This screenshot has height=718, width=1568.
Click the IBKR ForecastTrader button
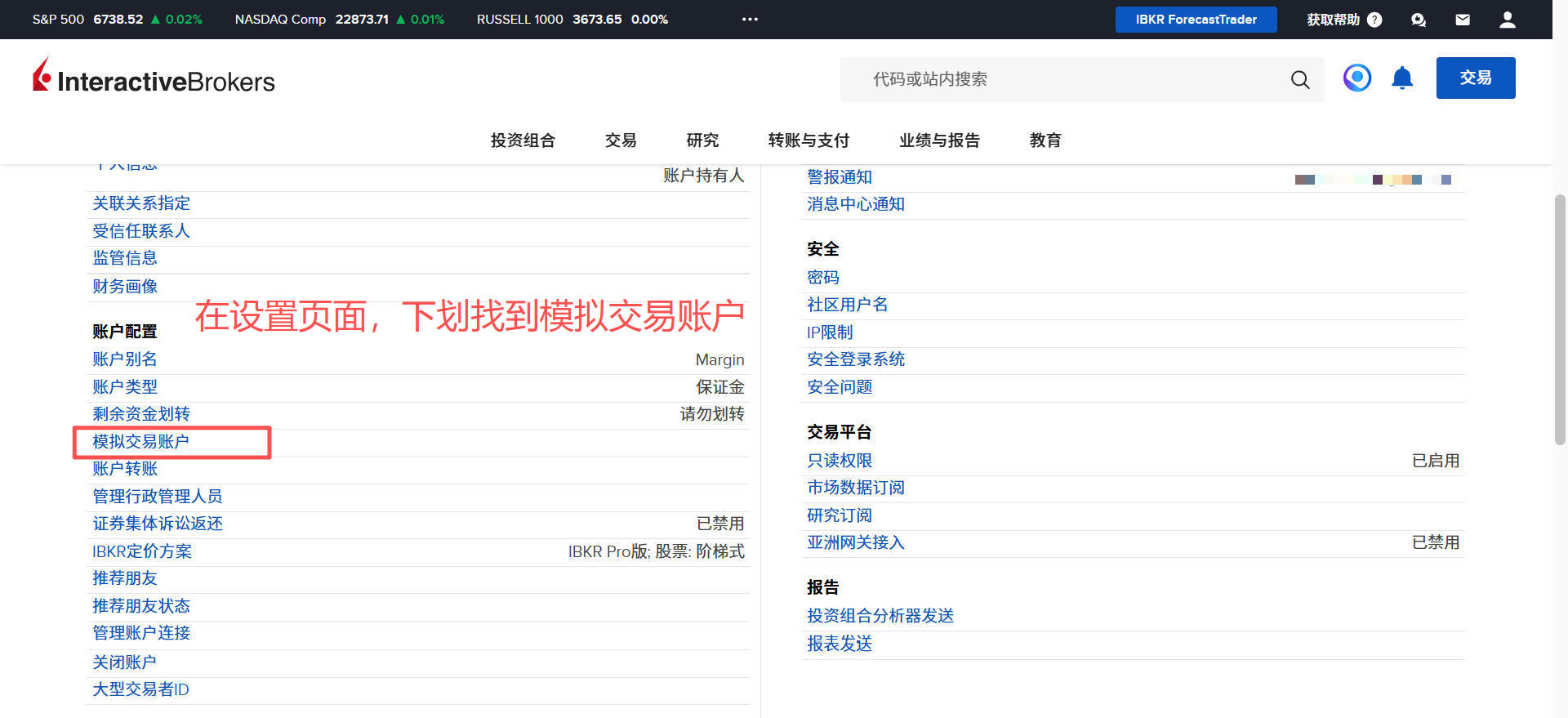coord(1196,20)
